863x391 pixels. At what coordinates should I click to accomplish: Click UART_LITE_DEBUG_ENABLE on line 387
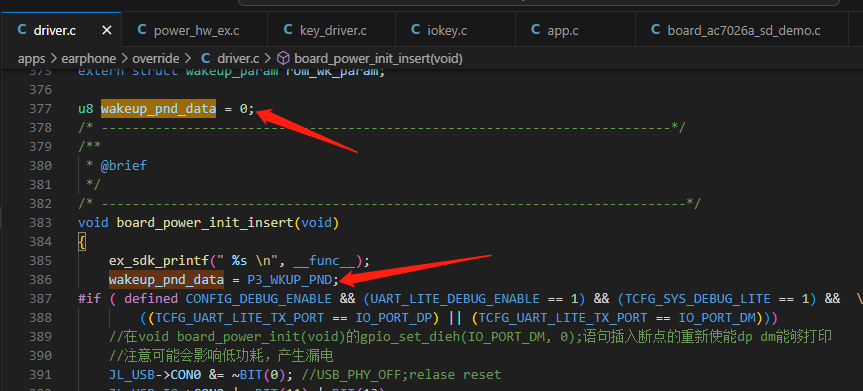coord(455,298)
